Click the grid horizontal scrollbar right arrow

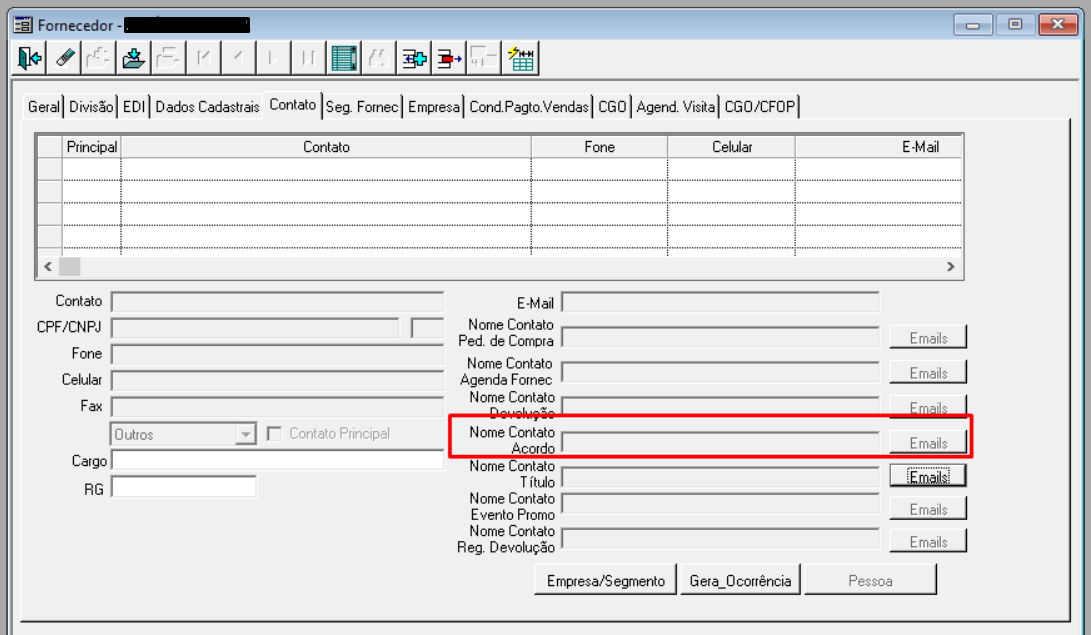click(950, 266)
